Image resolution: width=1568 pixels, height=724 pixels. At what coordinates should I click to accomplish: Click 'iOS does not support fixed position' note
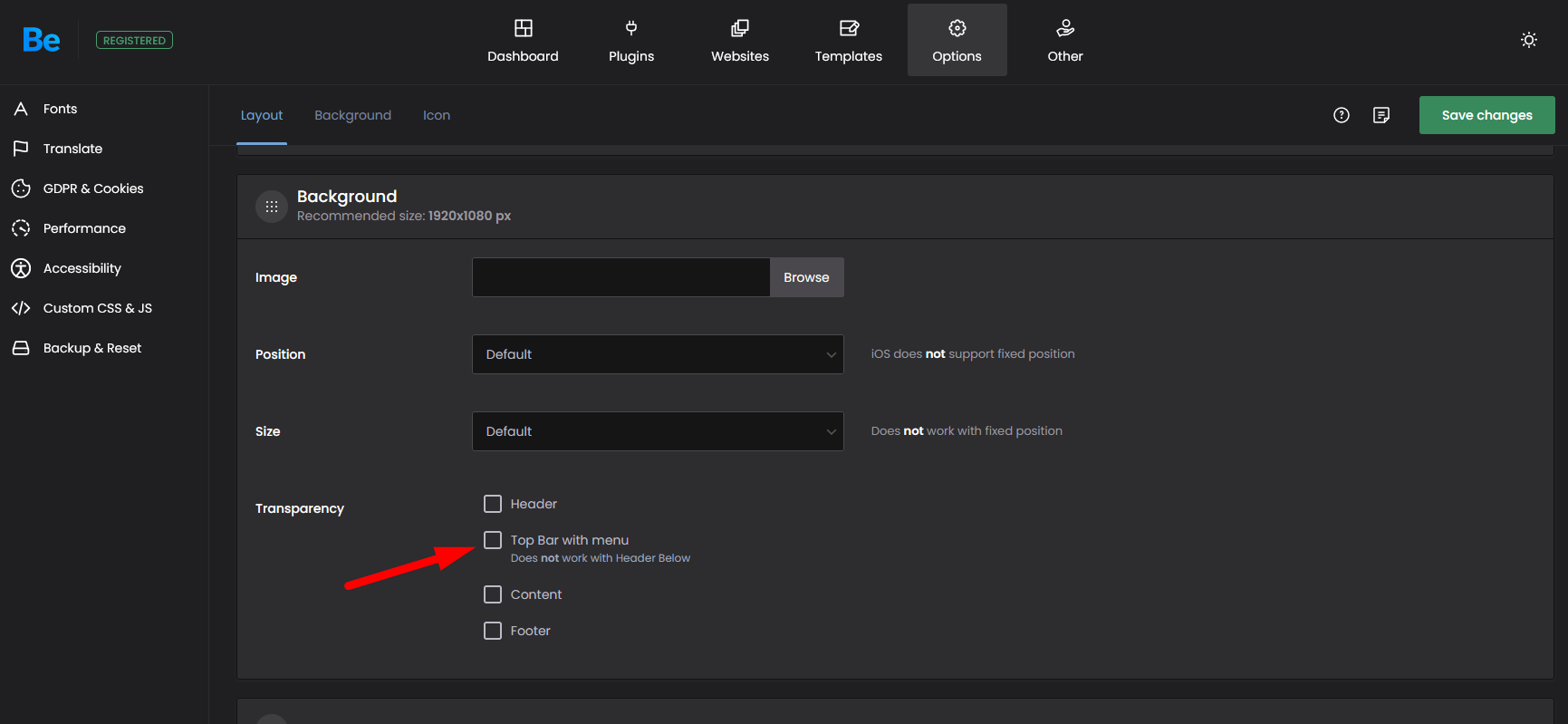click(973, 354)
